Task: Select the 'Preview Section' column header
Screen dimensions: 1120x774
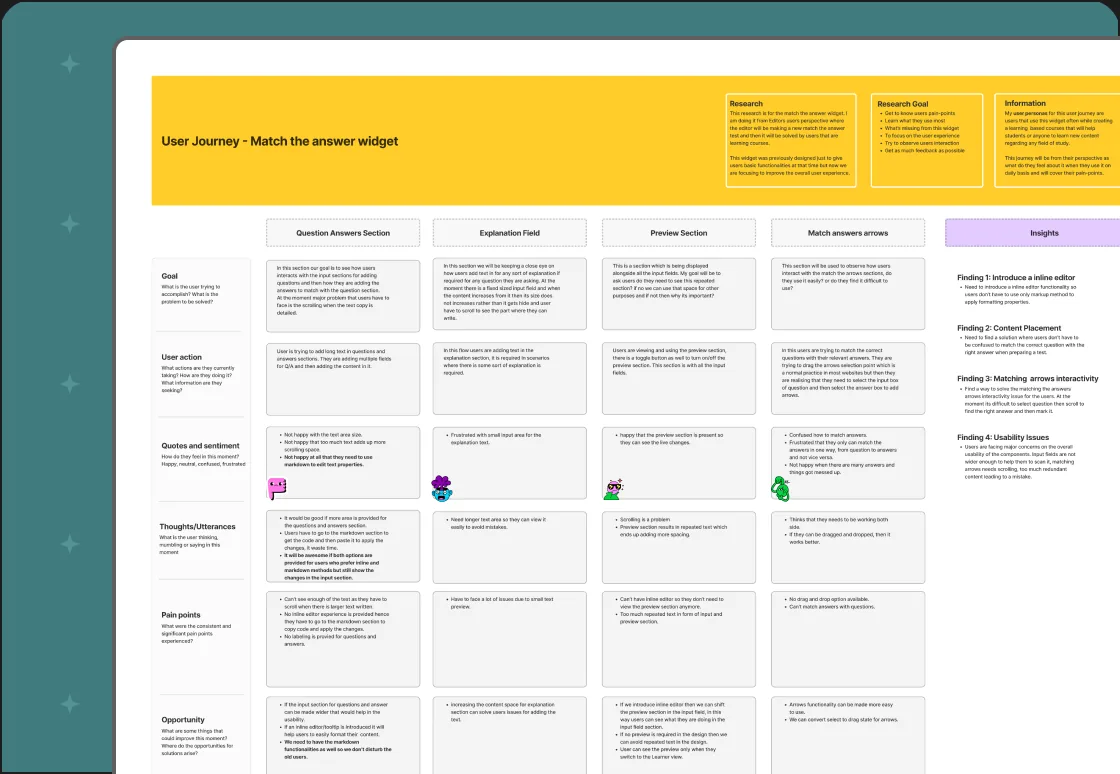Action: click(x=679, y=233)
